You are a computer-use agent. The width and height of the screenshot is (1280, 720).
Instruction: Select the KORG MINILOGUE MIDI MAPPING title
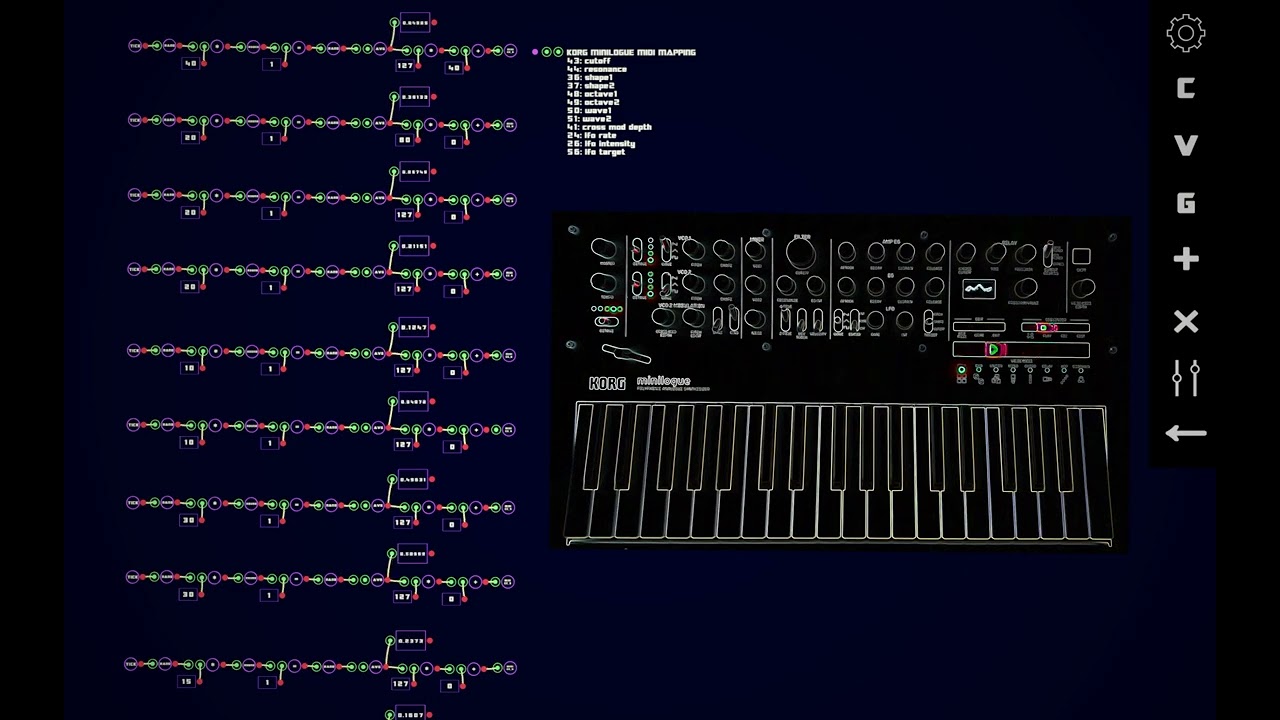(x=631, y=52)
